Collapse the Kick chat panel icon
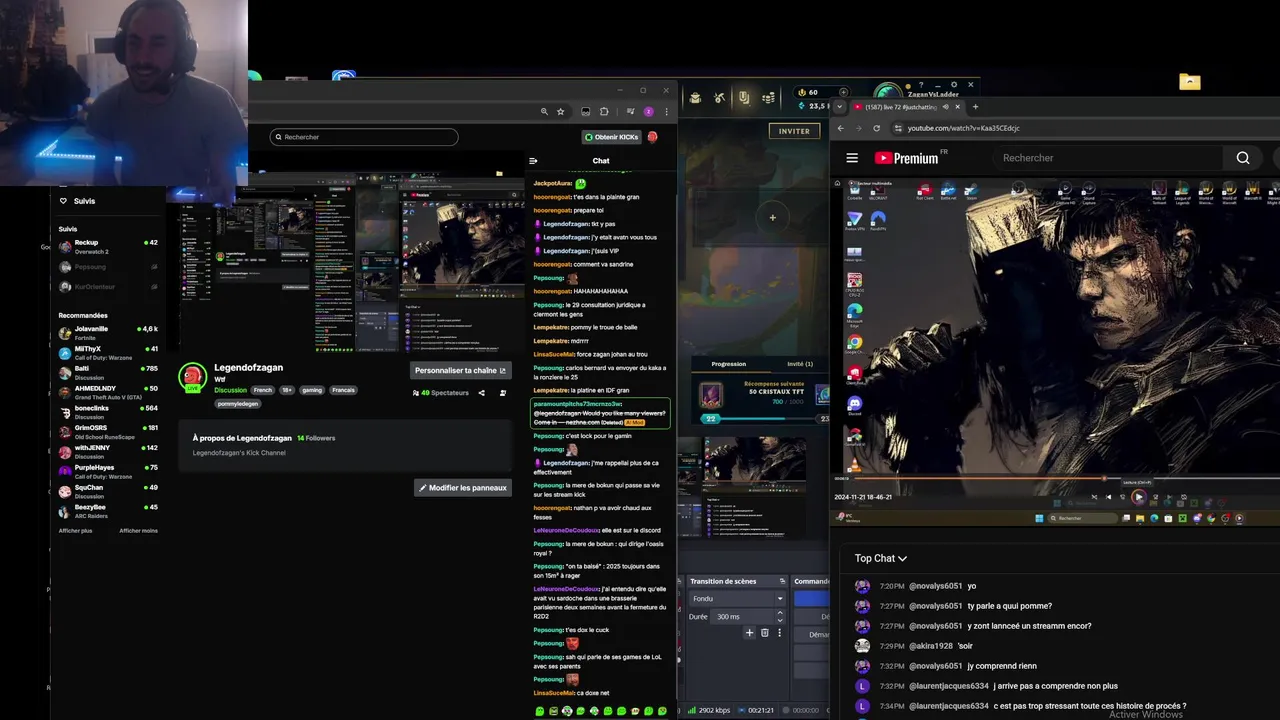Viewport: 1280px width, 720px height. tap(533, 160)
